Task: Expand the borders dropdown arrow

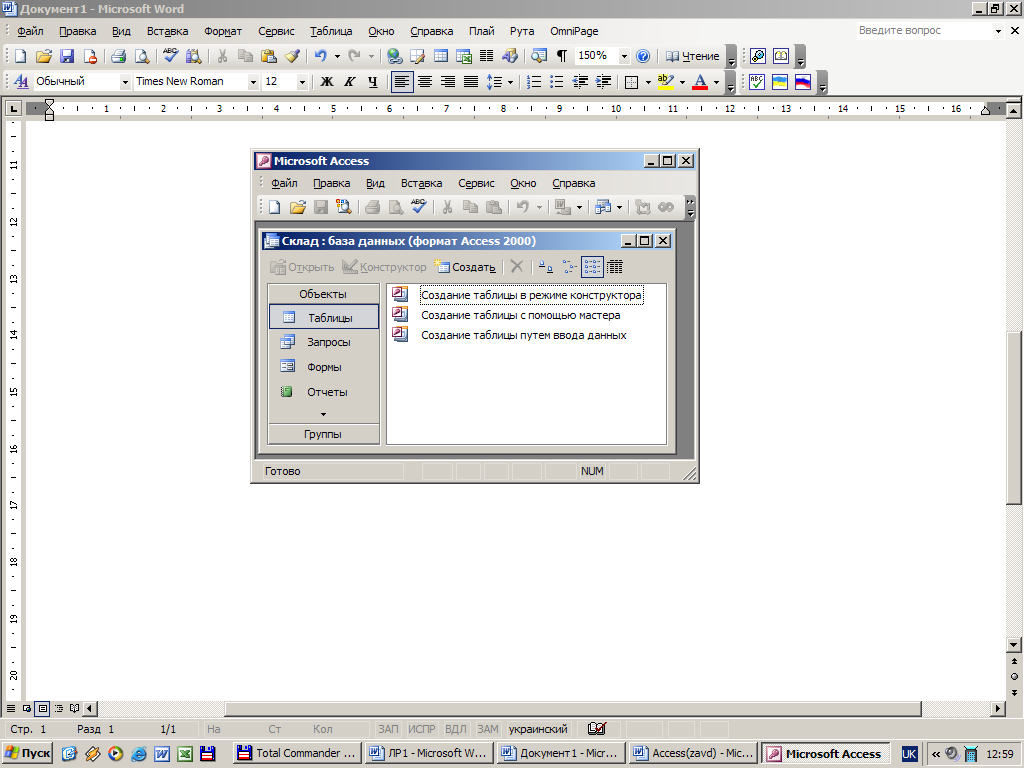Action: coord(648,82)
